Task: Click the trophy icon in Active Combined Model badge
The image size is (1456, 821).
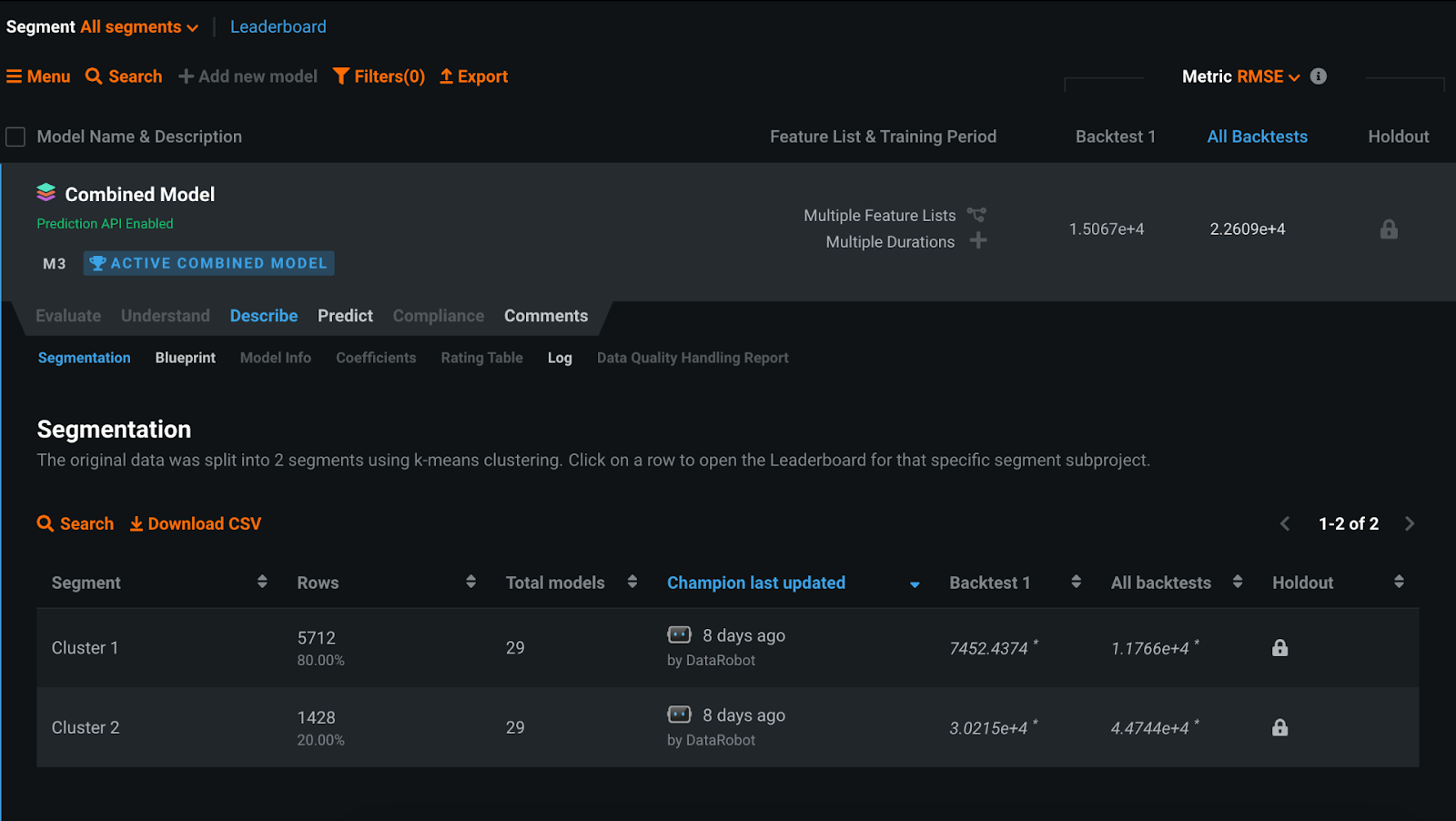Action: [97, 263]
